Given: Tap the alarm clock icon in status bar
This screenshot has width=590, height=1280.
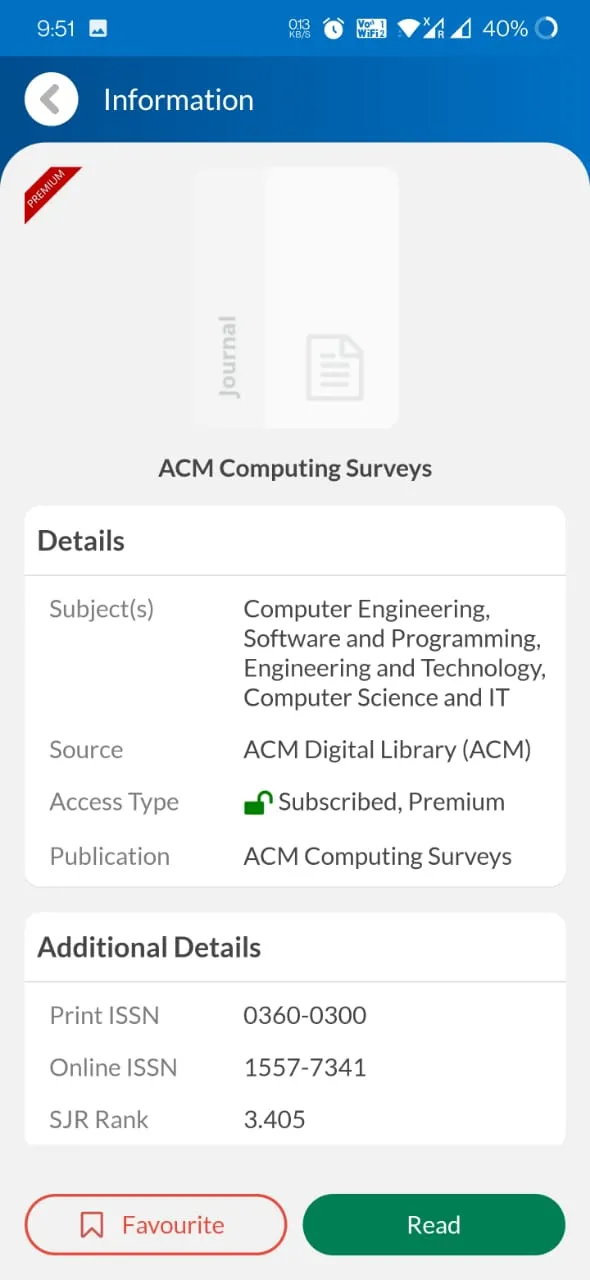Looking at the screenshot, I should coord(332,28).
